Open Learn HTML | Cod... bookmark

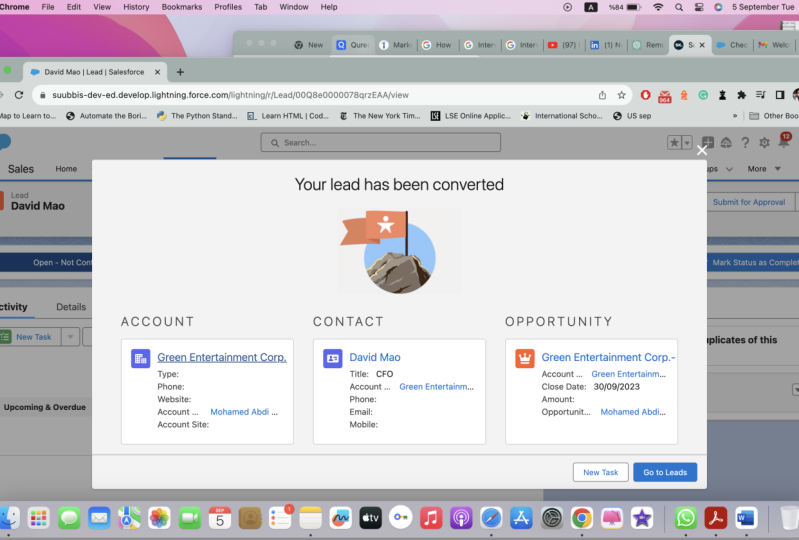click(x=288, y=116)
